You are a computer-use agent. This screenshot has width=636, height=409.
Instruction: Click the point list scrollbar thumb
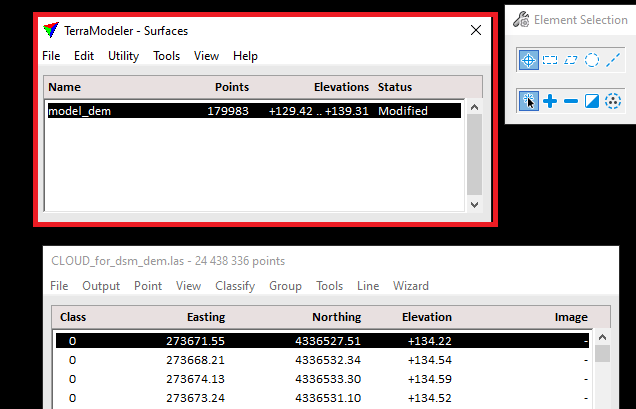click(602, 353)
